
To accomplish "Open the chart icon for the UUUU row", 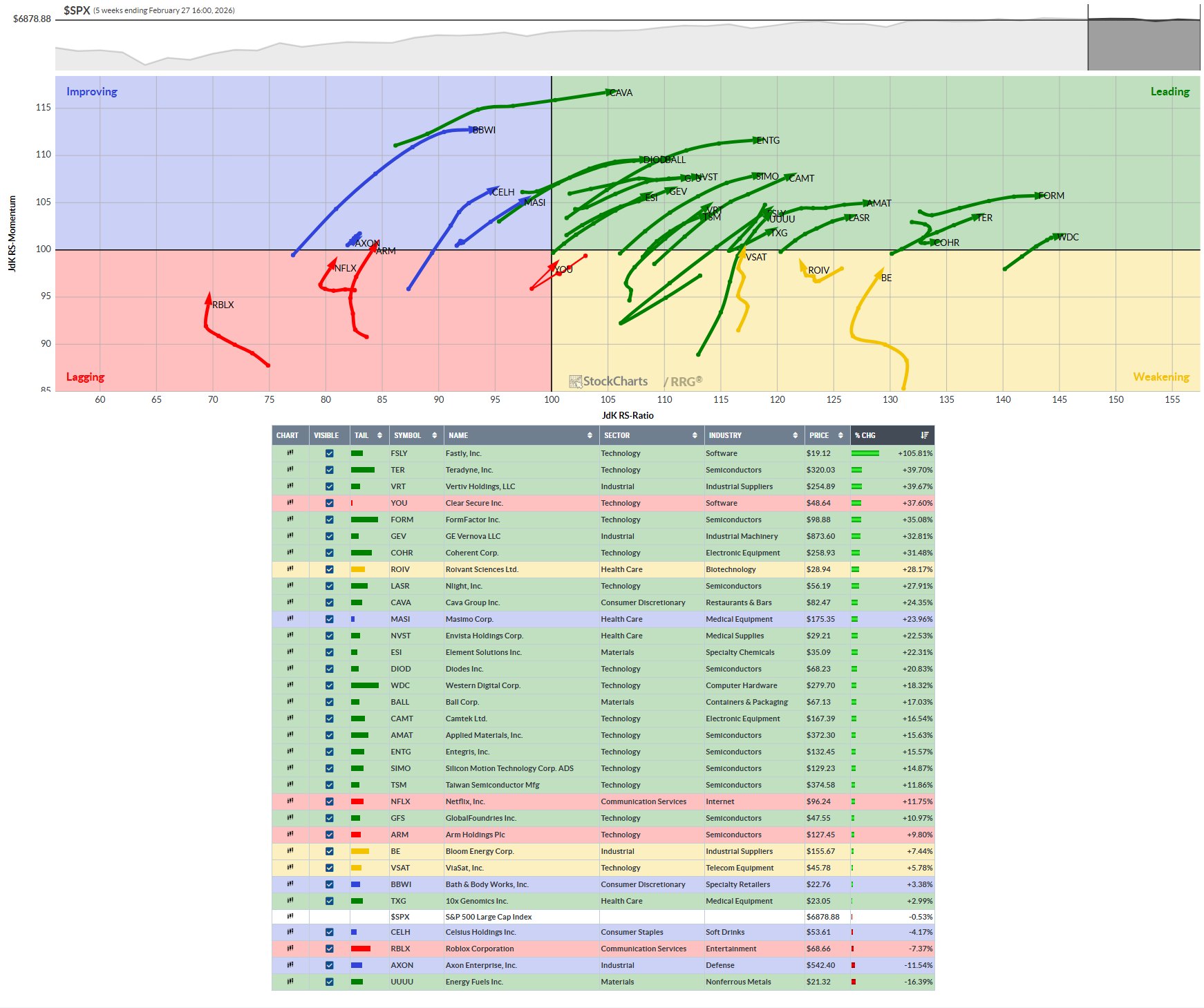I will pos(290,982).
